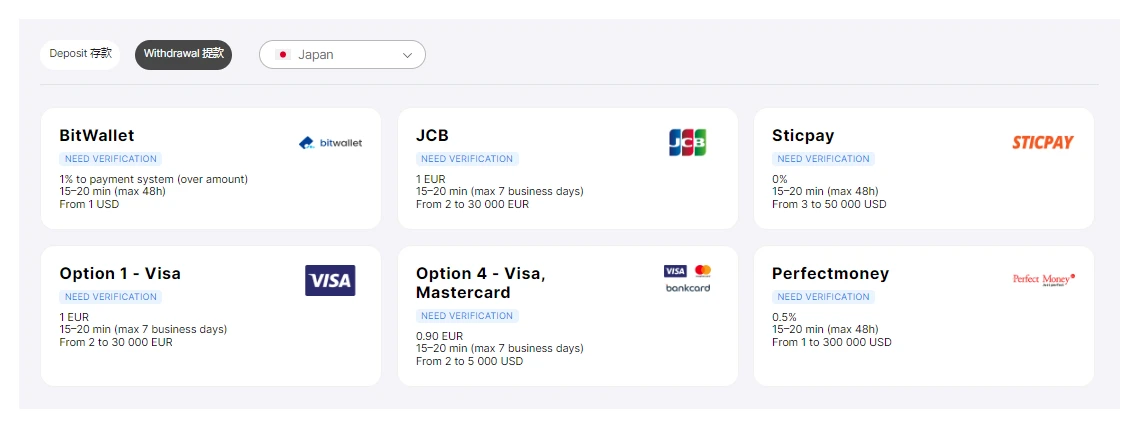The height and width of the screenshot is (428, 1142).
Task: Select the Perfectmoney title
Action: (x=830, y=274)
